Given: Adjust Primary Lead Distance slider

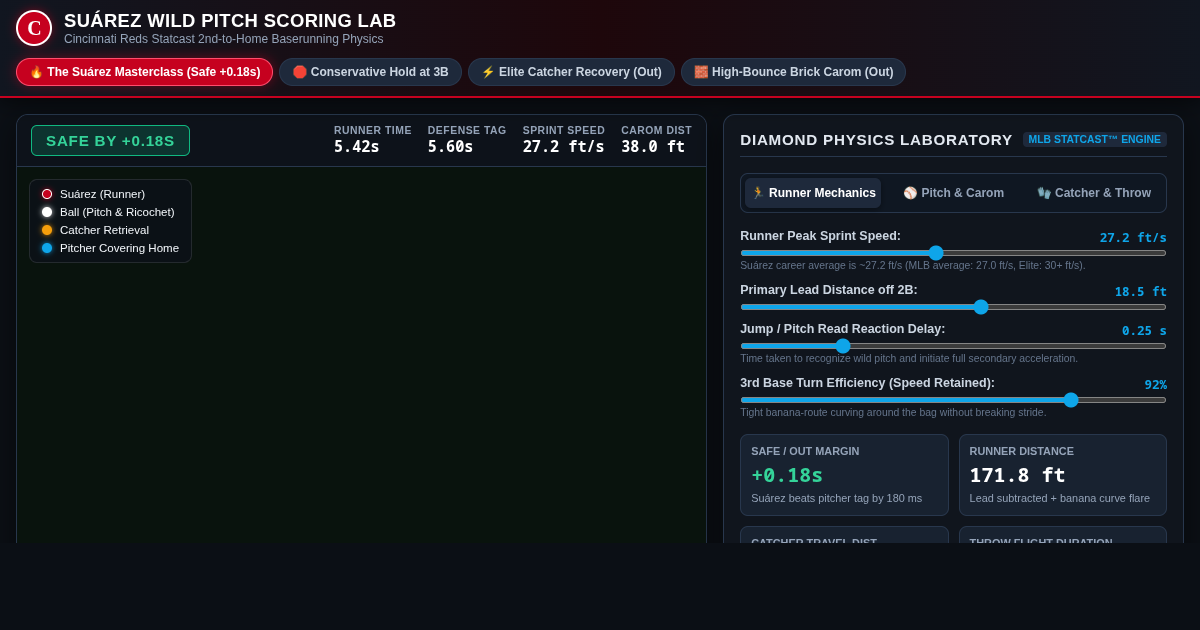Looking at the screenshot, I should coord(953,307).
